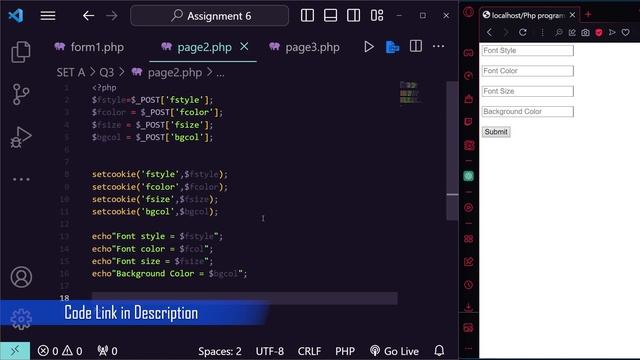
Task: Open Problems via errors and warnings count
Action: [x=60, y=351]
